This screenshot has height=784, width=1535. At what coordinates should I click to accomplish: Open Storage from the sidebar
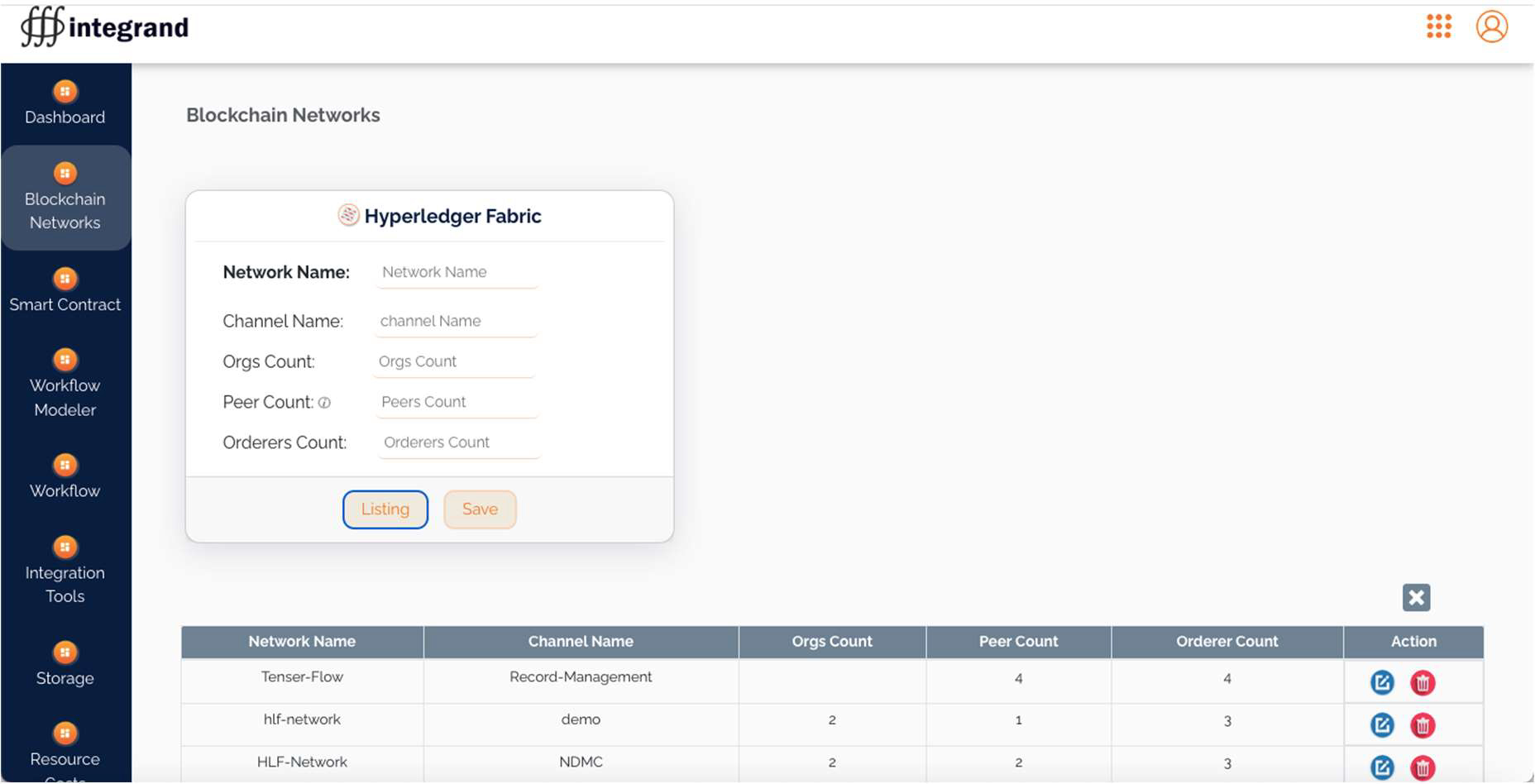pyautogui.click(x=65, y=665)
